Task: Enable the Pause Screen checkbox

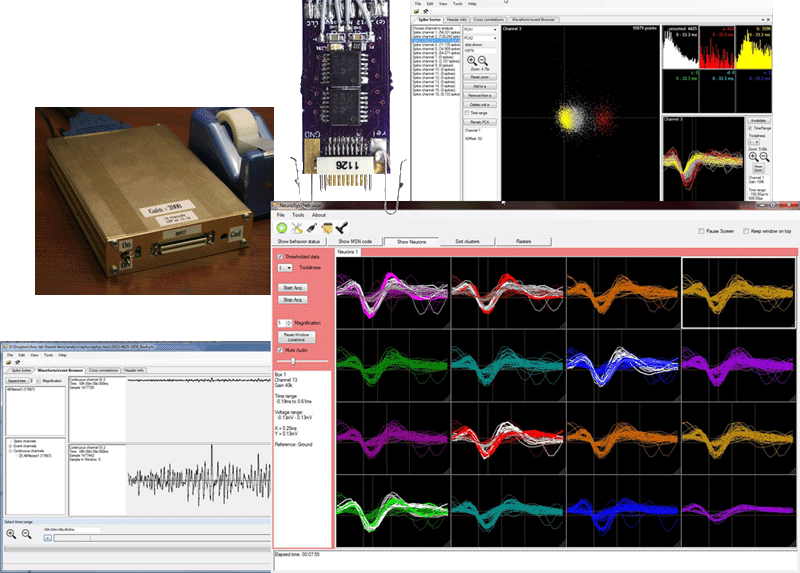Action: [x=701, y=230]
